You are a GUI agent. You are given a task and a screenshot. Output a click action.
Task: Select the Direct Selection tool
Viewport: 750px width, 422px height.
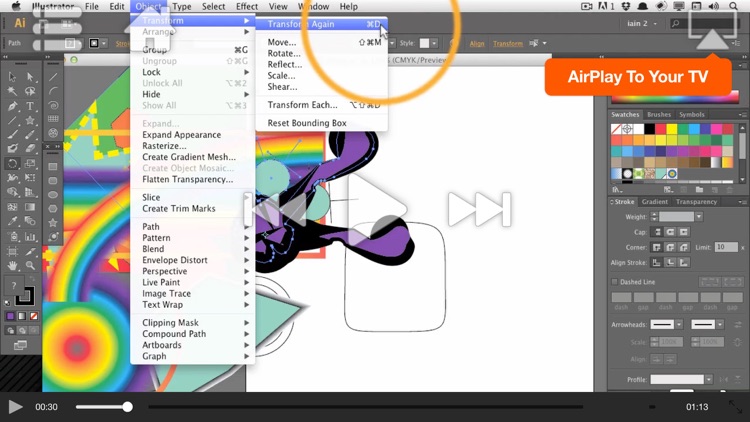(x=30, y=77)
